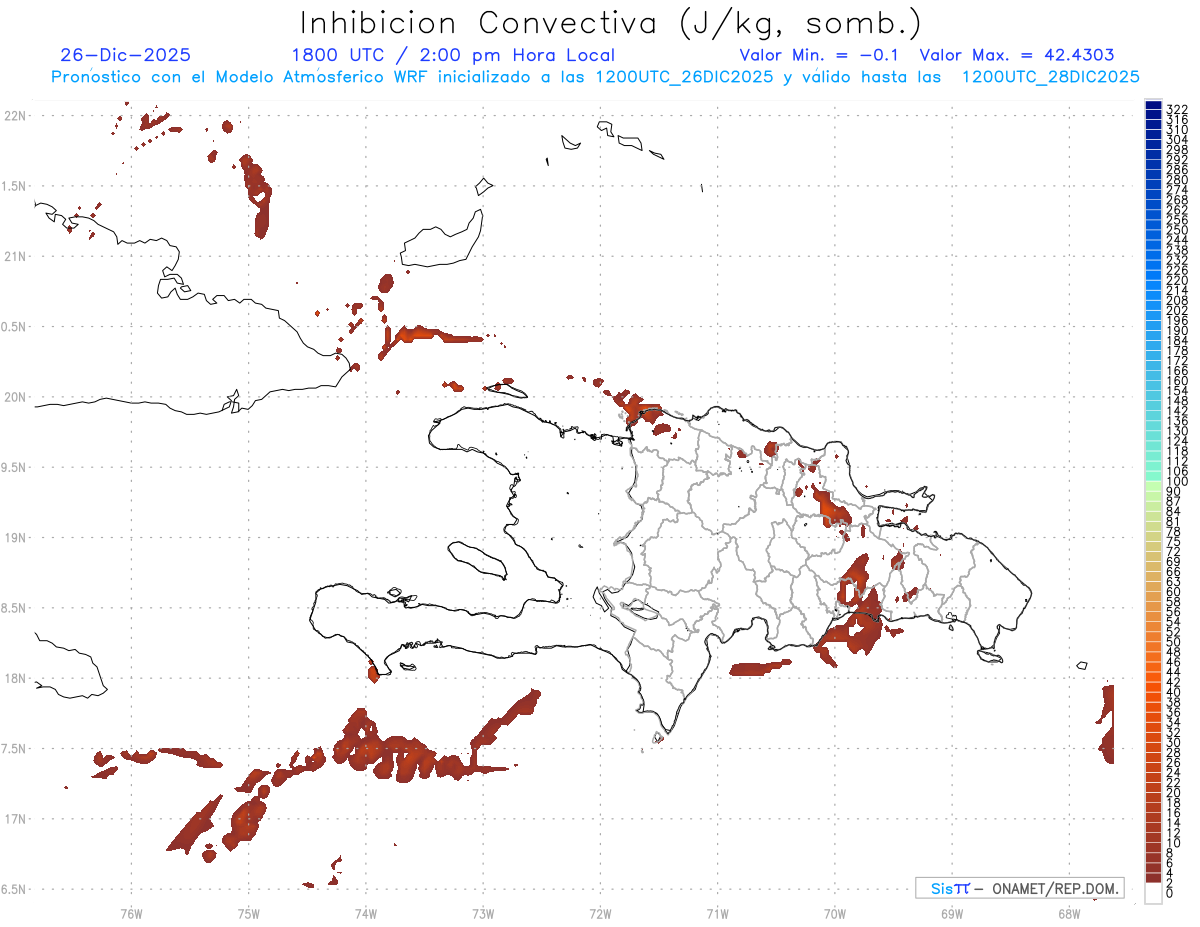Click the white swatch at the color scale bottom
Viewport: 1200px width, 927px height.
[1153, 894]
